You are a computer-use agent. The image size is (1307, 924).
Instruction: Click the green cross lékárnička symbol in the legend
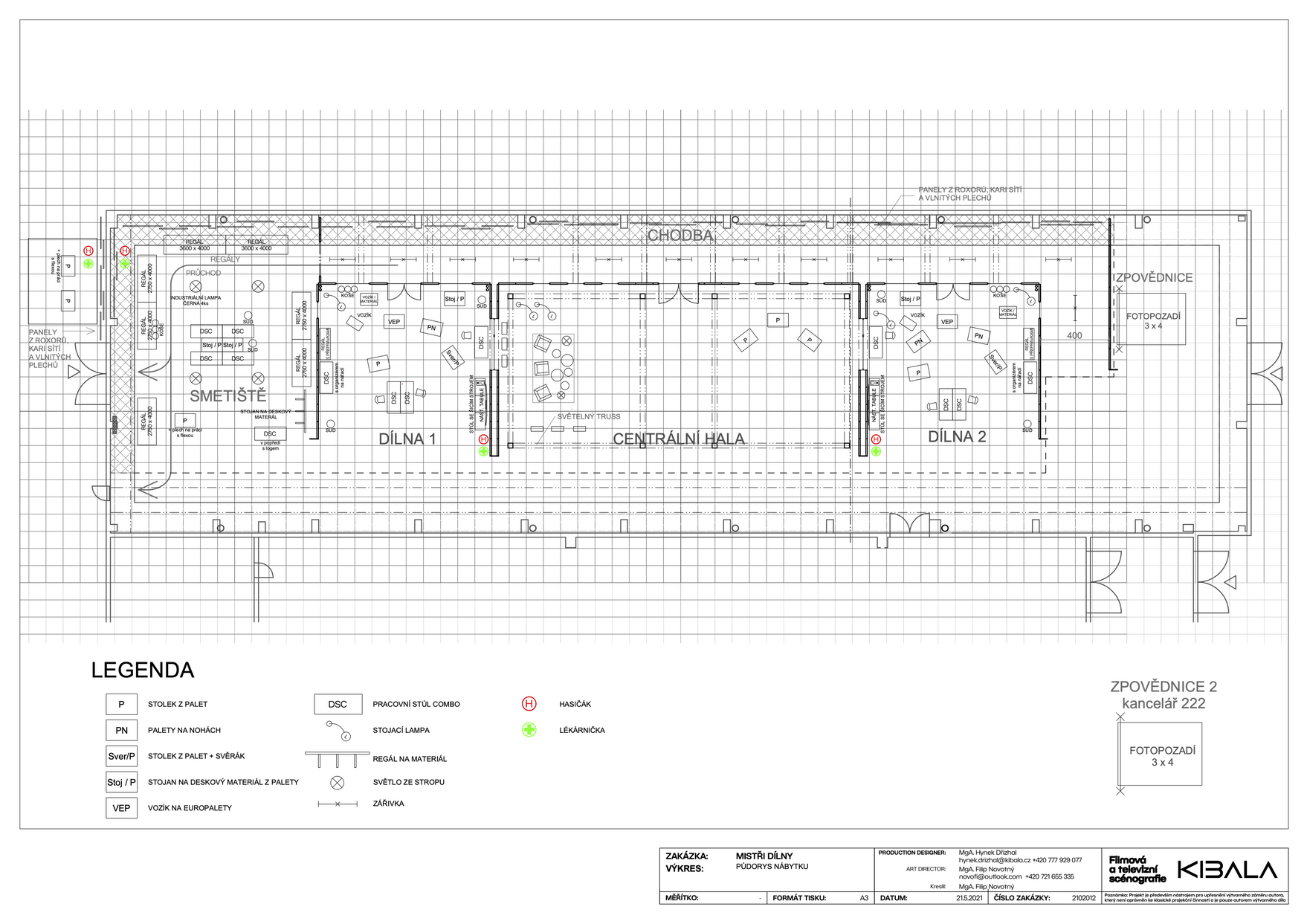(529, 729)
